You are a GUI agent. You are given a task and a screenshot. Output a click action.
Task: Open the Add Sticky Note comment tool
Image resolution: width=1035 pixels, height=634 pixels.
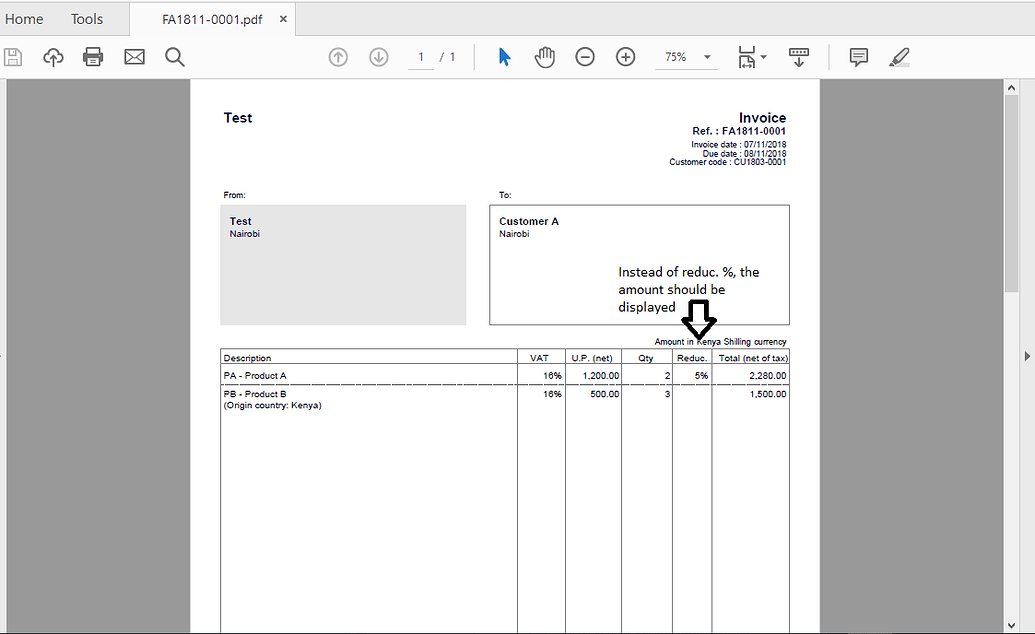[x=858, y=57]
